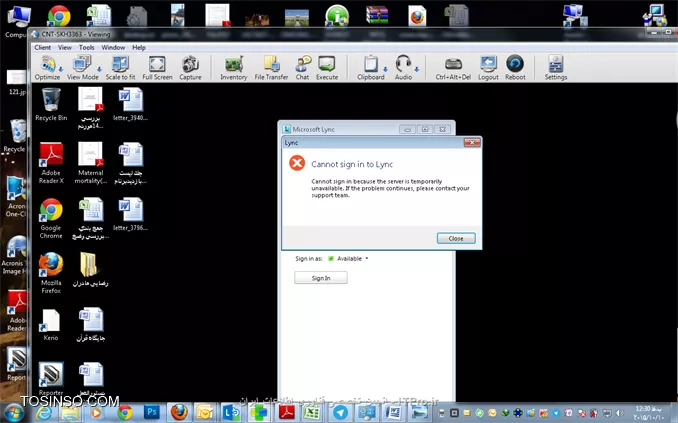This screenshot has width=678, height=423.
Task: Open Internet Explorer from the taskbar
Action: click(x=44, y=412)
